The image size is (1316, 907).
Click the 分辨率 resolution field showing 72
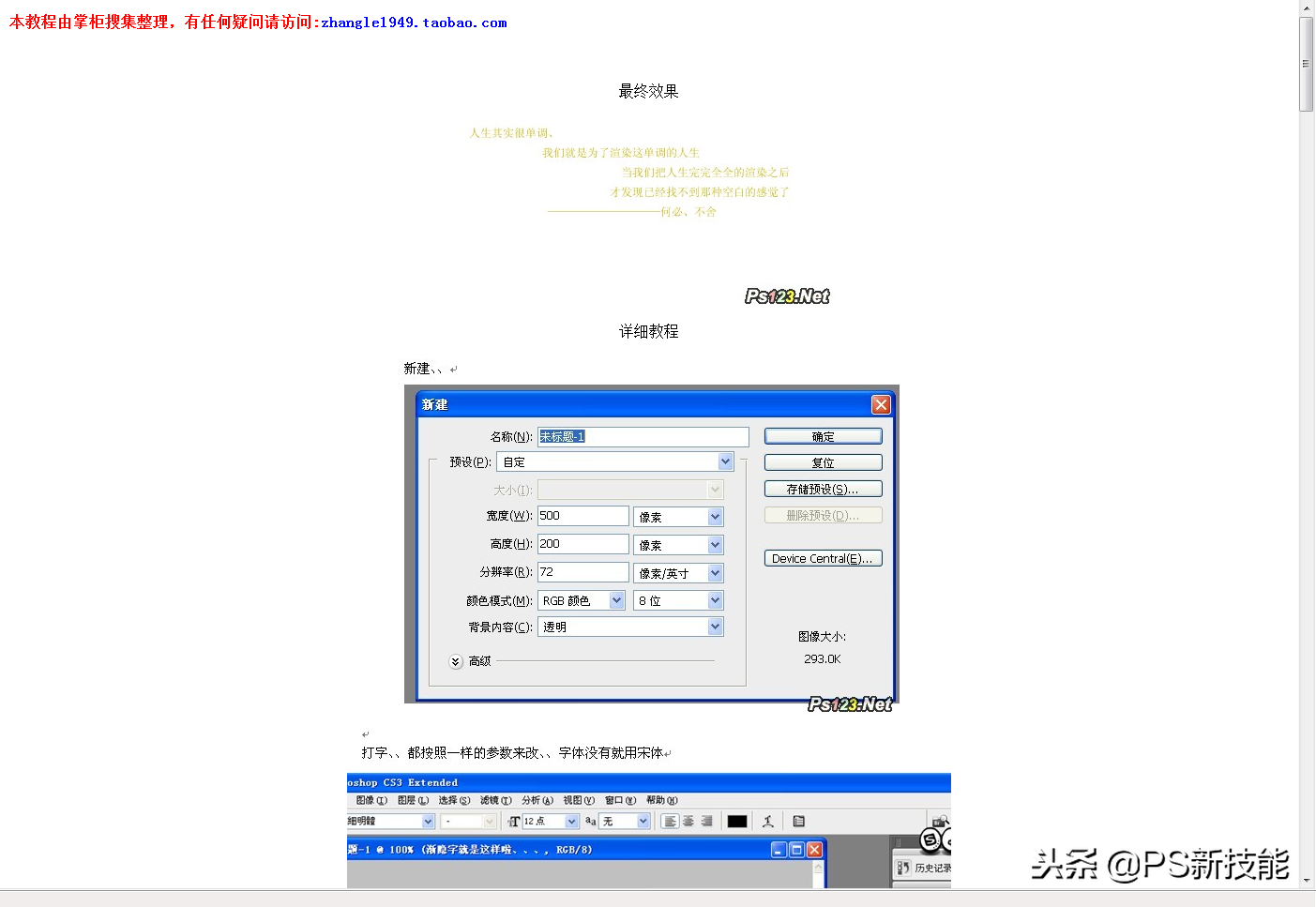(x=582, y=572)
